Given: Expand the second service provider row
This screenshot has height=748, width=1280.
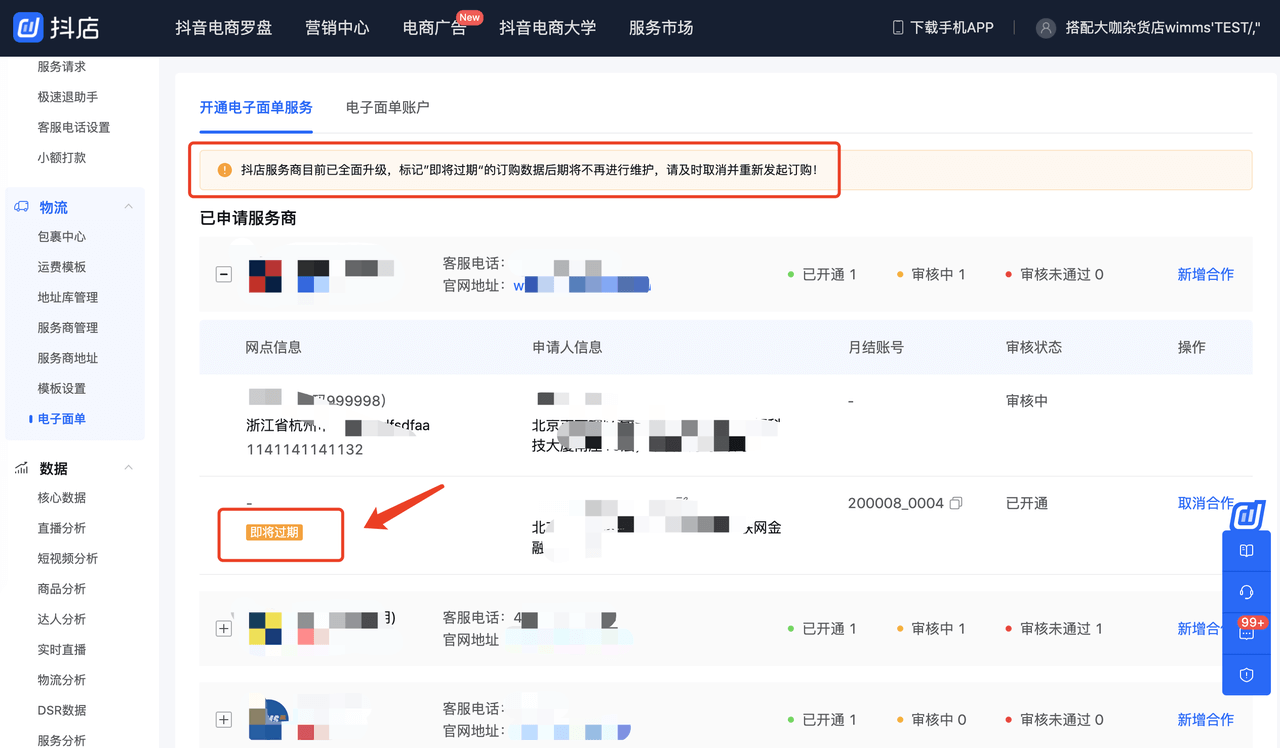Looking at the screenshot, I should (224, 629).
